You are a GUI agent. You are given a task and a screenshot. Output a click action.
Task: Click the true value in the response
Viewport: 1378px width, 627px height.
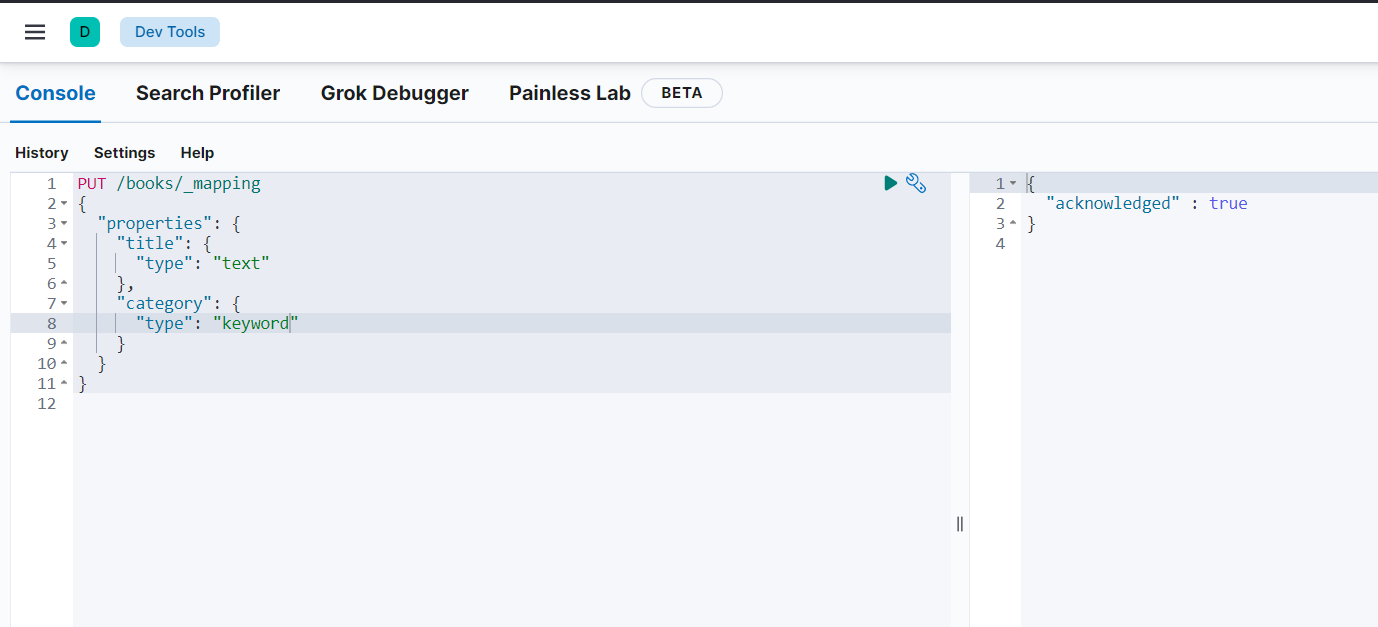click(1228, 204)
